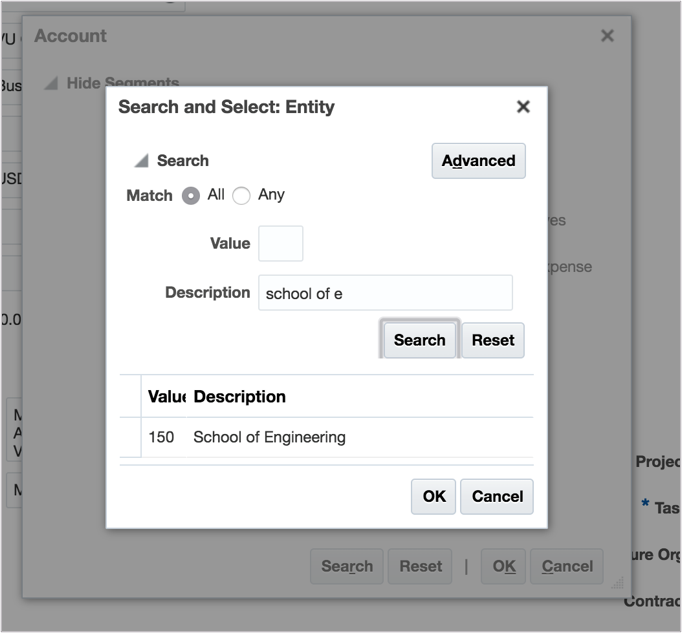
Task: Select the Match All radio button
Action: tap(191, 196)
